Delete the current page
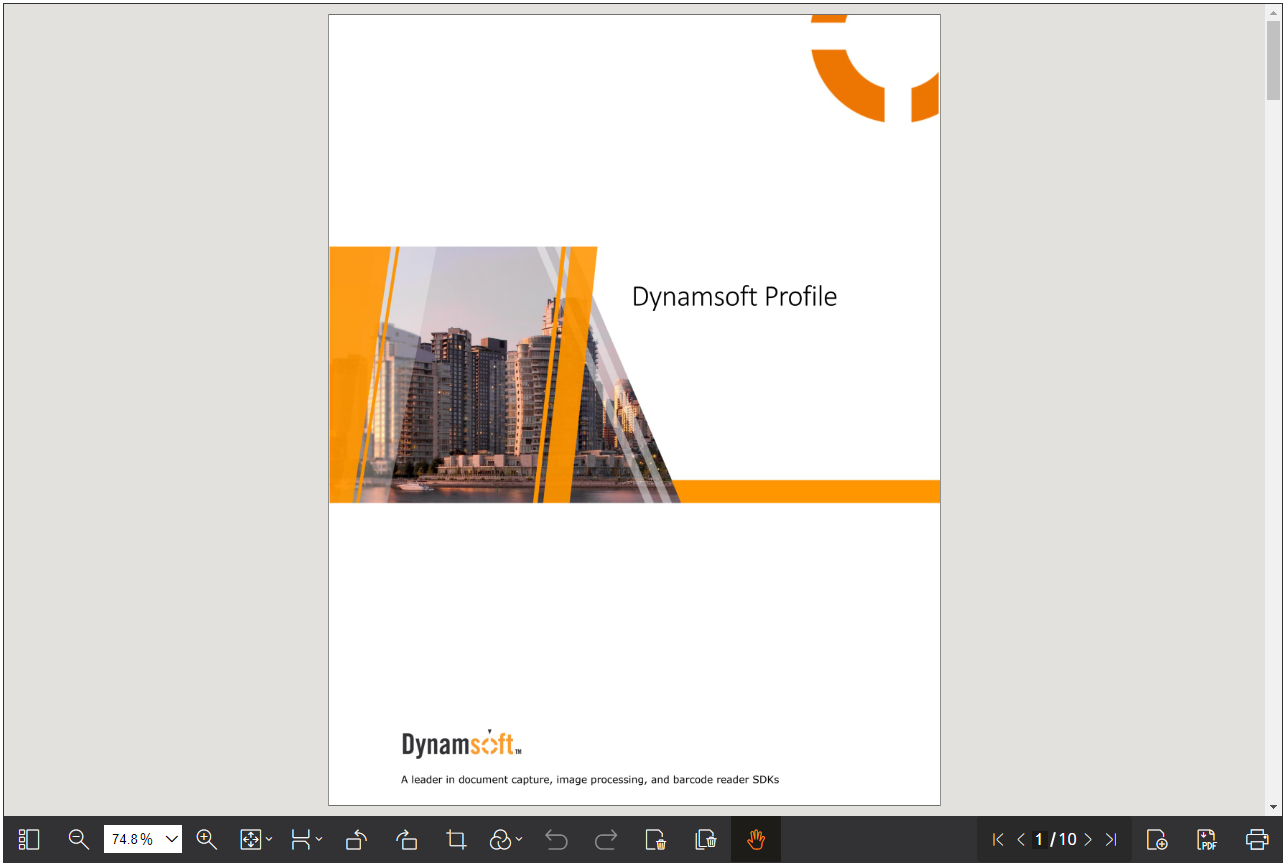The image size is (1285, 865). (x=656, y=840)
